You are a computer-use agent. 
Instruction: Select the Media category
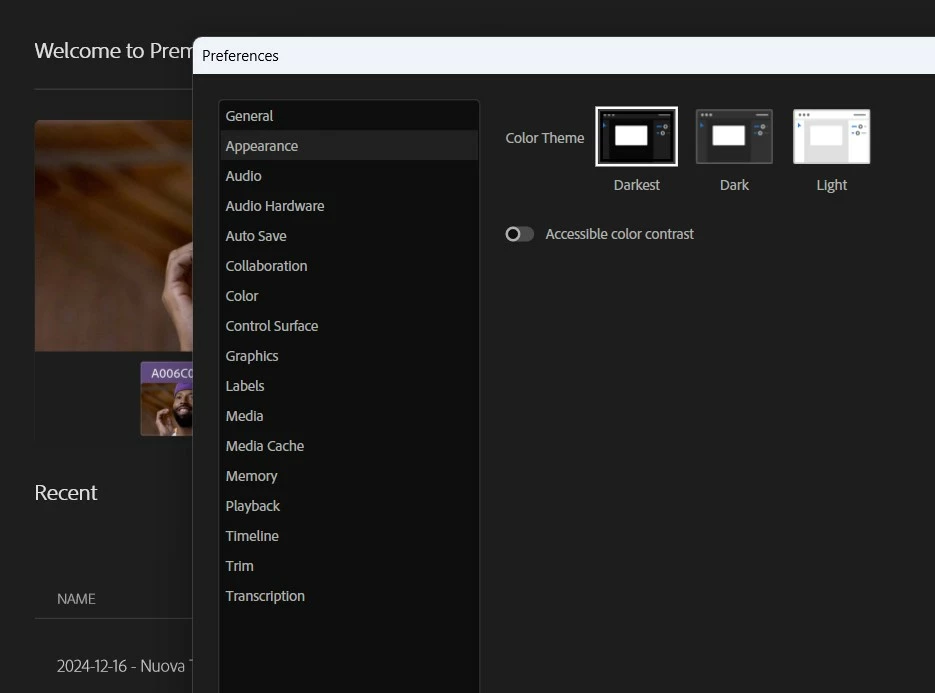point(349,416)
